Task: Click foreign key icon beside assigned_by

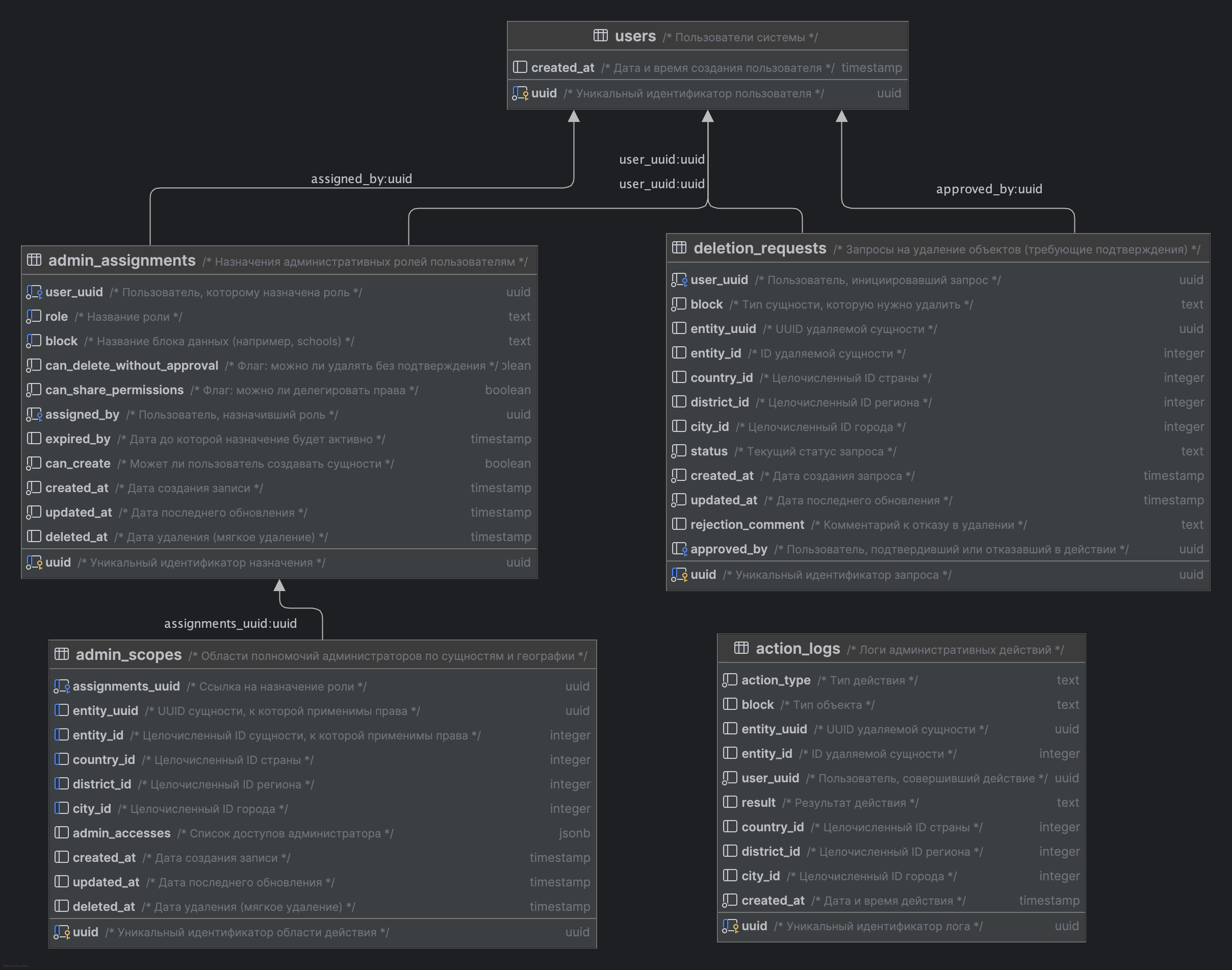Action: 34,415
